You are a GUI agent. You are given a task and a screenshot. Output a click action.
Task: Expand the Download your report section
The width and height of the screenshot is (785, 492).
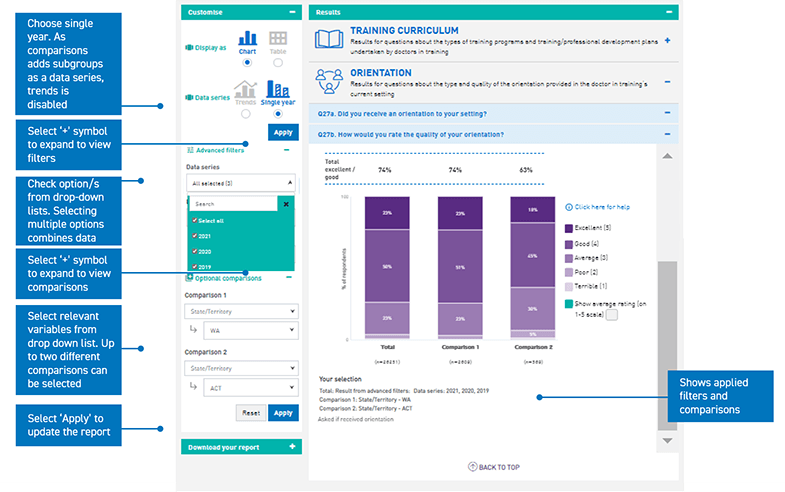click(291, 447)
